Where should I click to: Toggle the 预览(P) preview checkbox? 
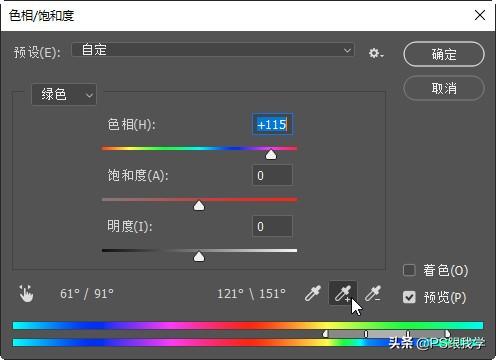(409, 297)
